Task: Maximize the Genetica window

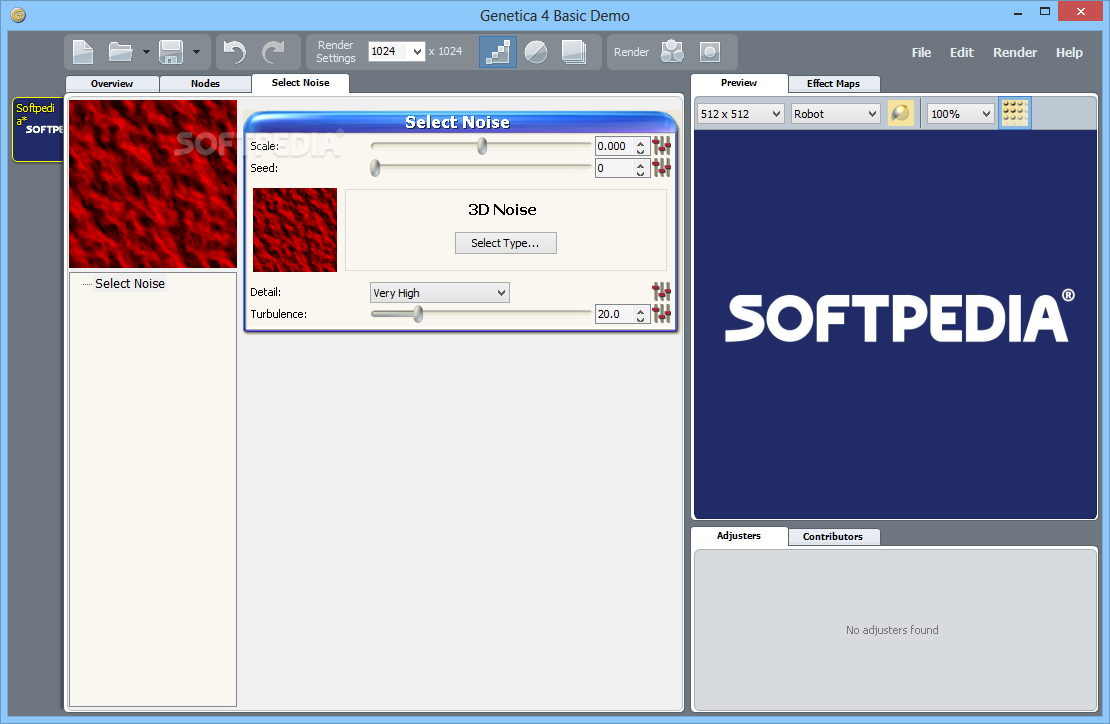Action: point(1045,11)
